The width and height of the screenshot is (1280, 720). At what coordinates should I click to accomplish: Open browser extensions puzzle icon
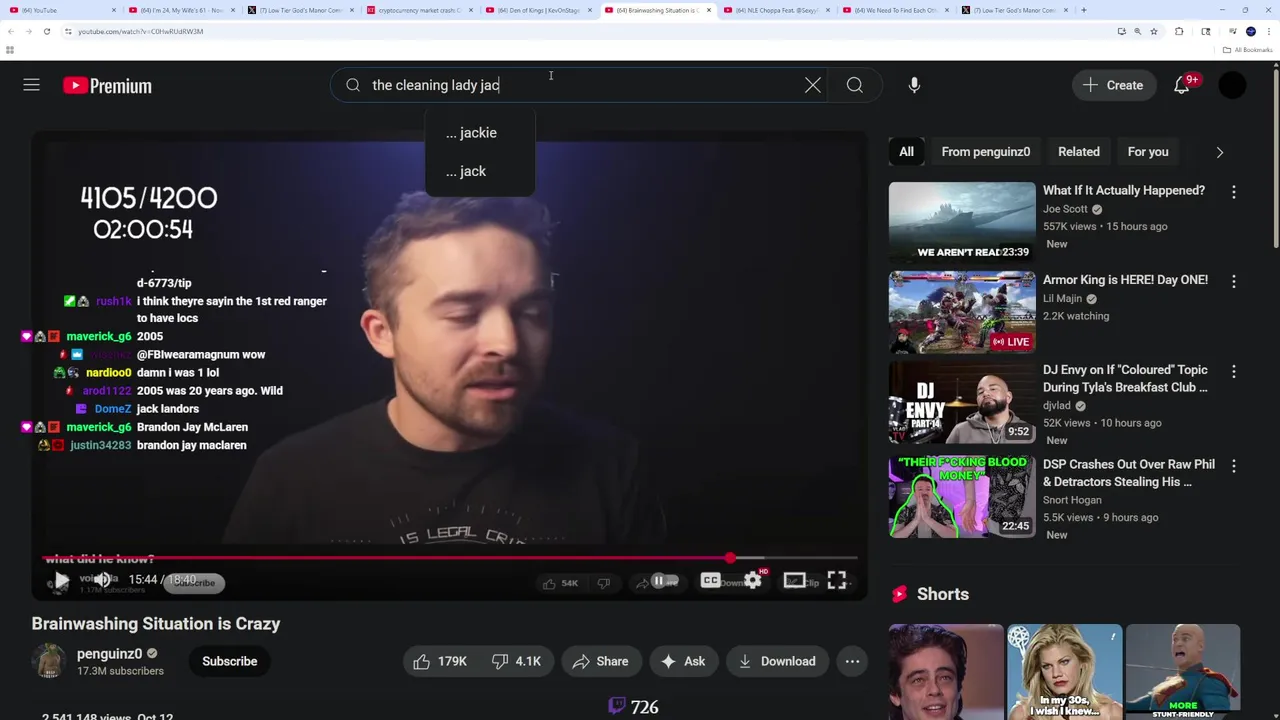pos(1179,31)
